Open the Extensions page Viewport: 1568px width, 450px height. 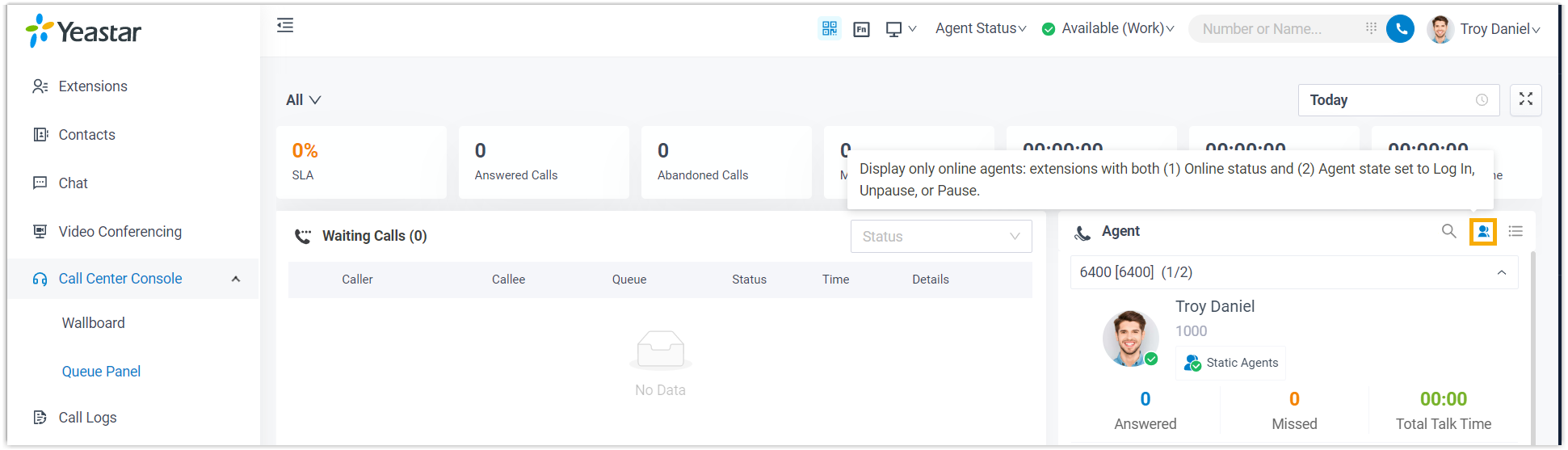pyautogui.click(x=93, y=86)
